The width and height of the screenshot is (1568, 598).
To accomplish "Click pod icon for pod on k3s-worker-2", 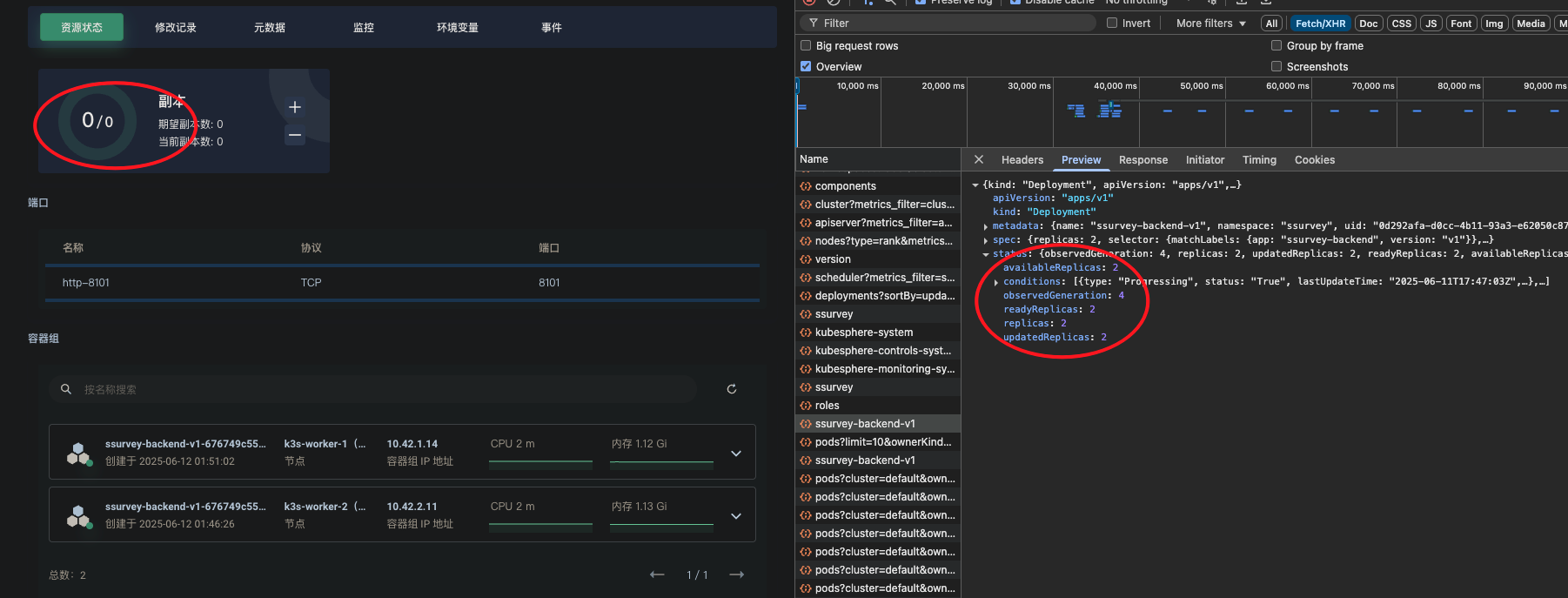I will (80, 515).
